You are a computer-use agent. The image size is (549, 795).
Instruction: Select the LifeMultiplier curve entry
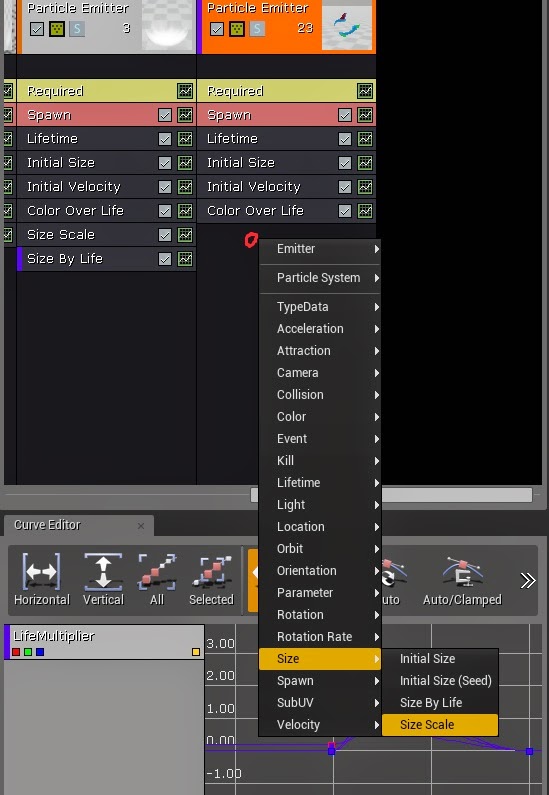point(104,642)
